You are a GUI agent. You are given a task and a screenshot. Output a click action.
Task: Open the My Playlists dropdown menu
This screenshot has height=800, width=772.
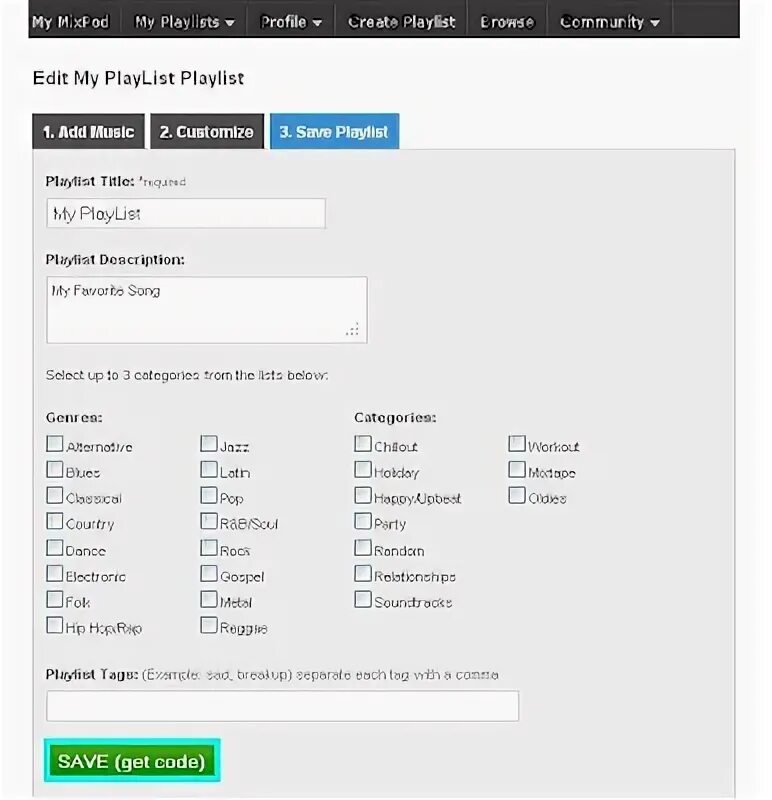point(185,22)
